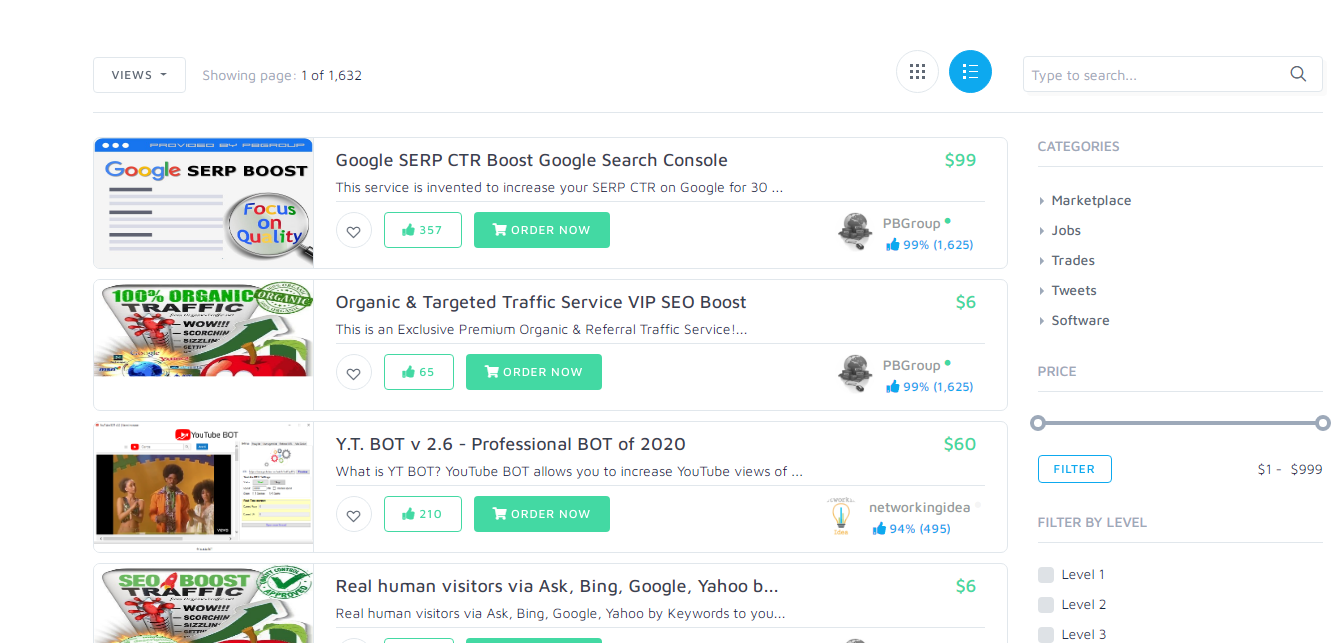Screen dimensions: 1339x643
Task: Tick the Level 3 checkbox
Action: [x=1046, y=635]
